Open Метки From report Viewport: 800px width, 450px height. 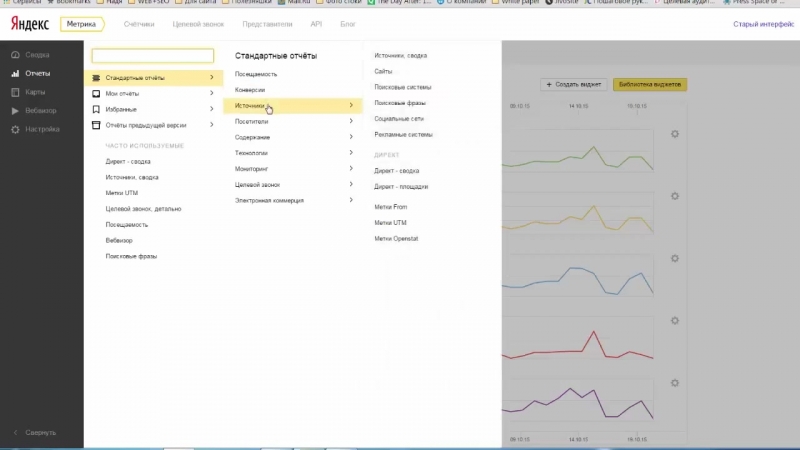(x=390, y=207)
